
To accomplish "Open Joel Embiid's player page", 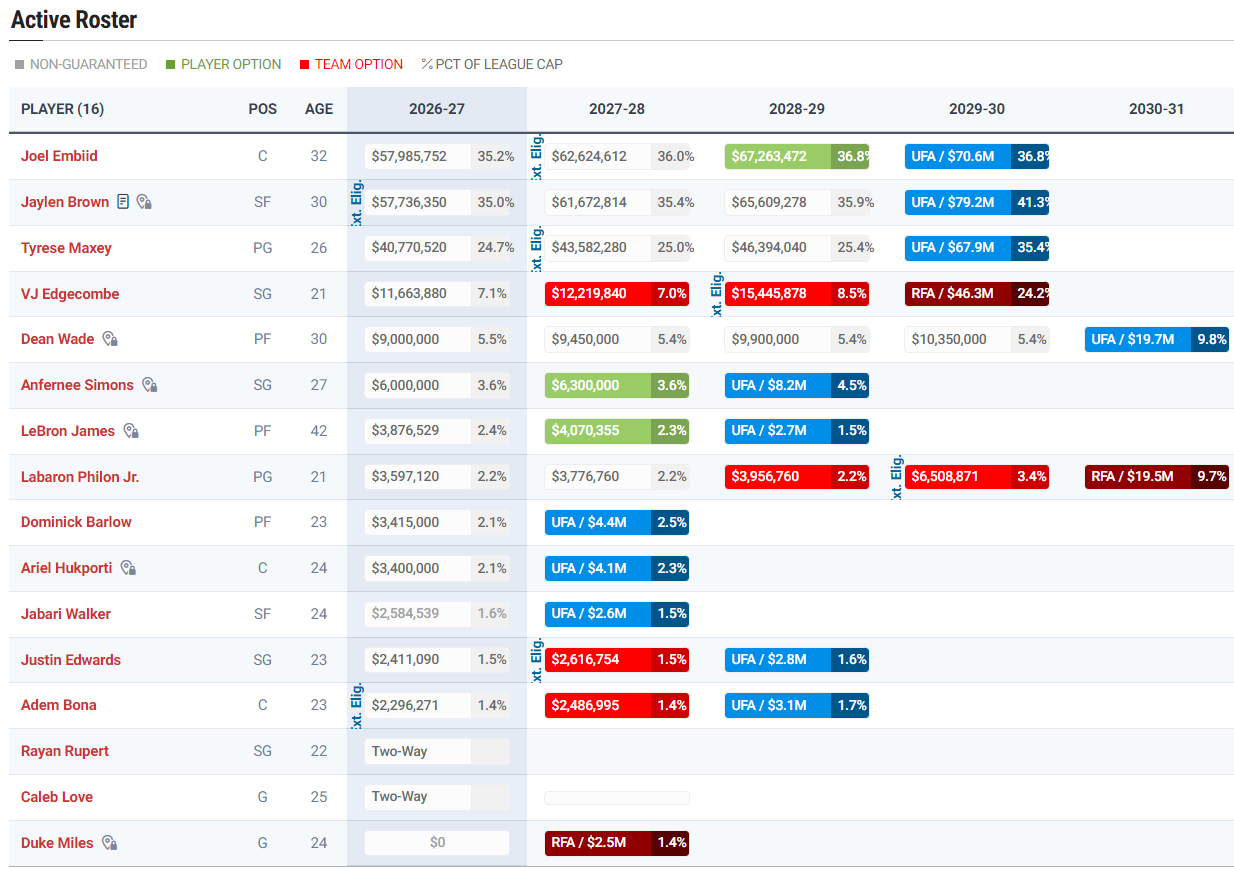I will (x=59, y=156).
